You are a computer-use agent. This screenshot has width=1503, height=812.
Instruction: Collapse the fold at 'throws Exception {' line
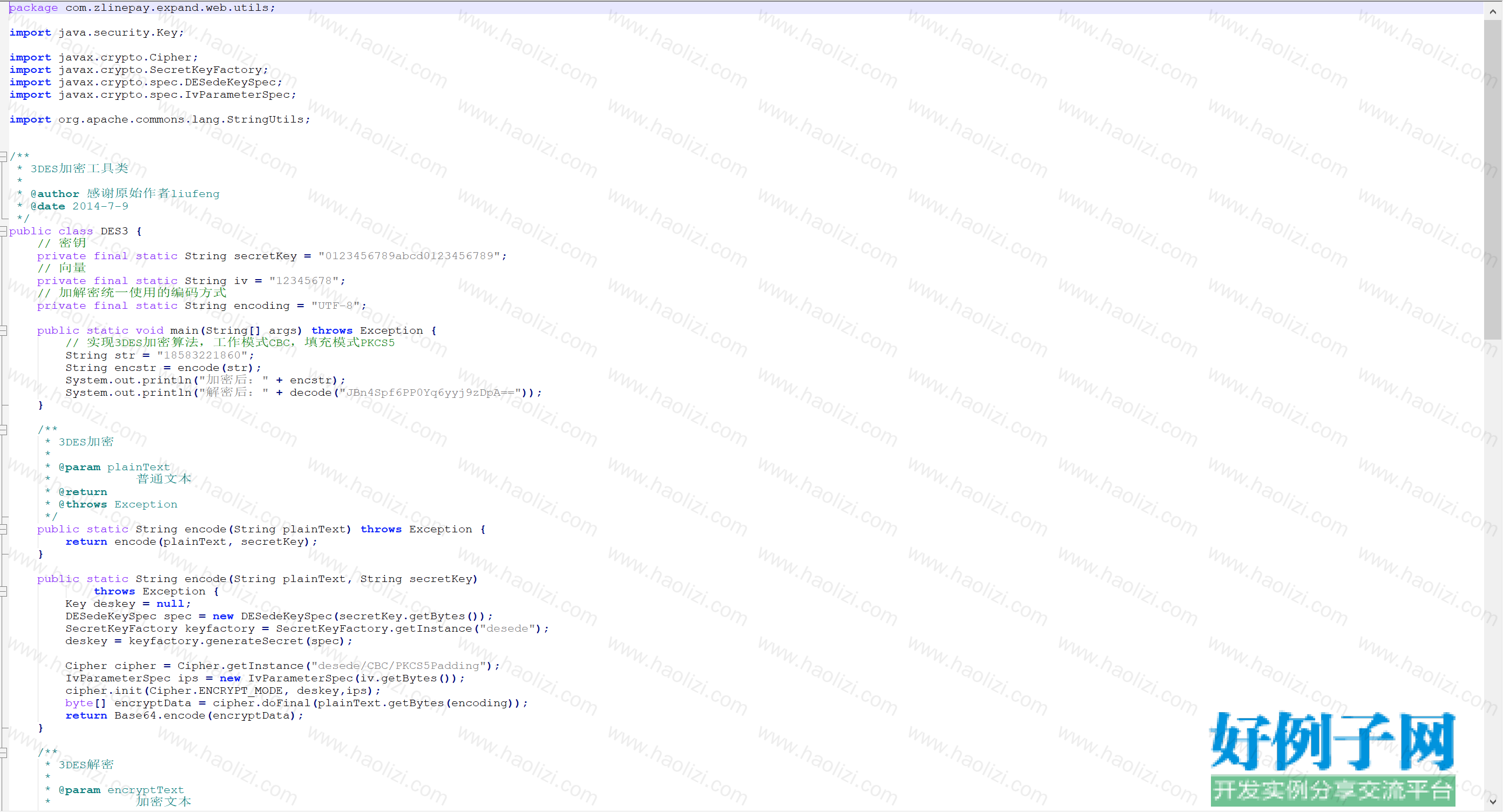(3, 592)
